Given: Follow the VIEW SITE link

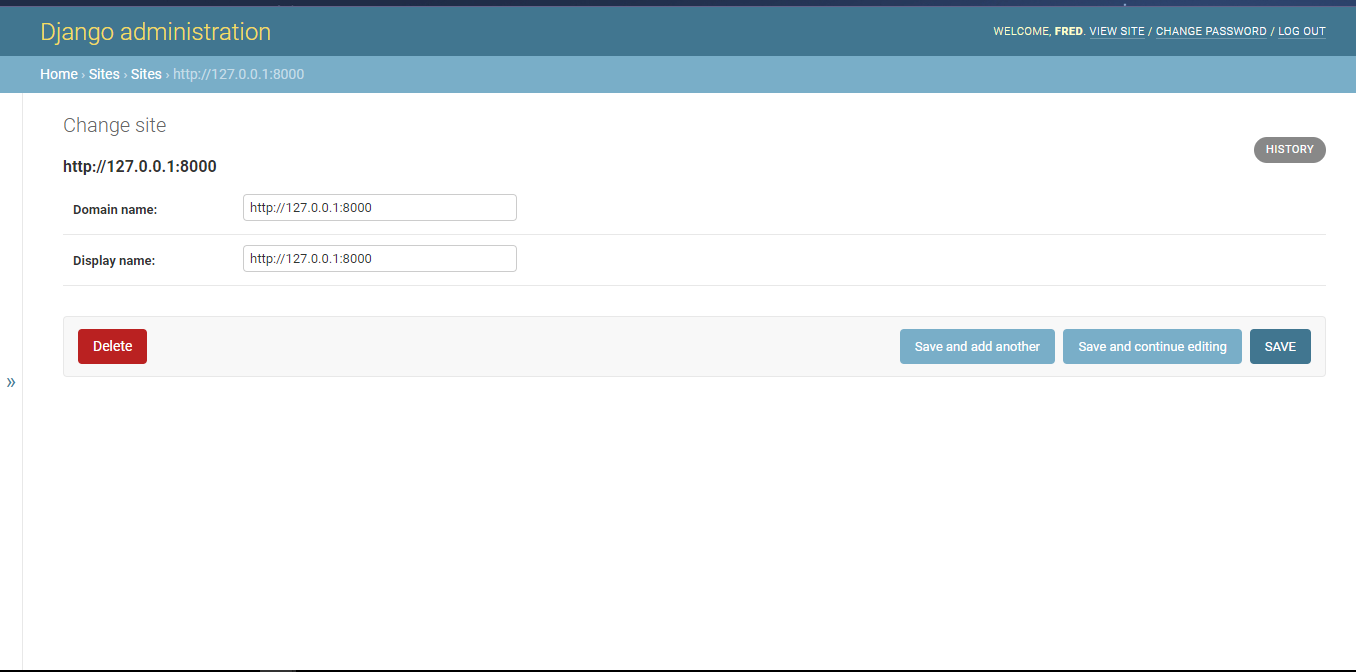Looking at the screenshot, I should [1117, 32].
